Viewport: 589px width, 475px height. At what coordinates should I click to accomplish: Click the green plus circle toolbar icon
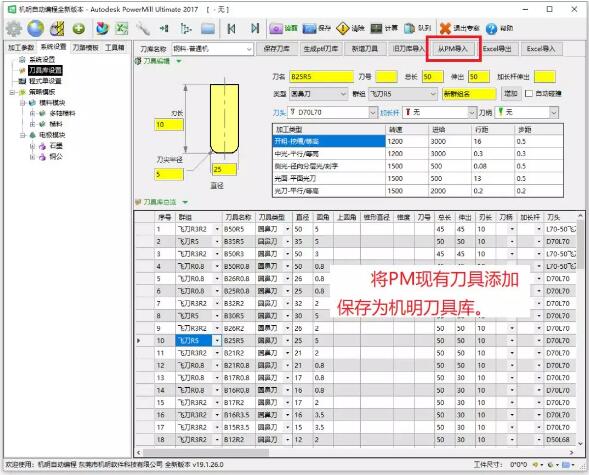[79, 29]
